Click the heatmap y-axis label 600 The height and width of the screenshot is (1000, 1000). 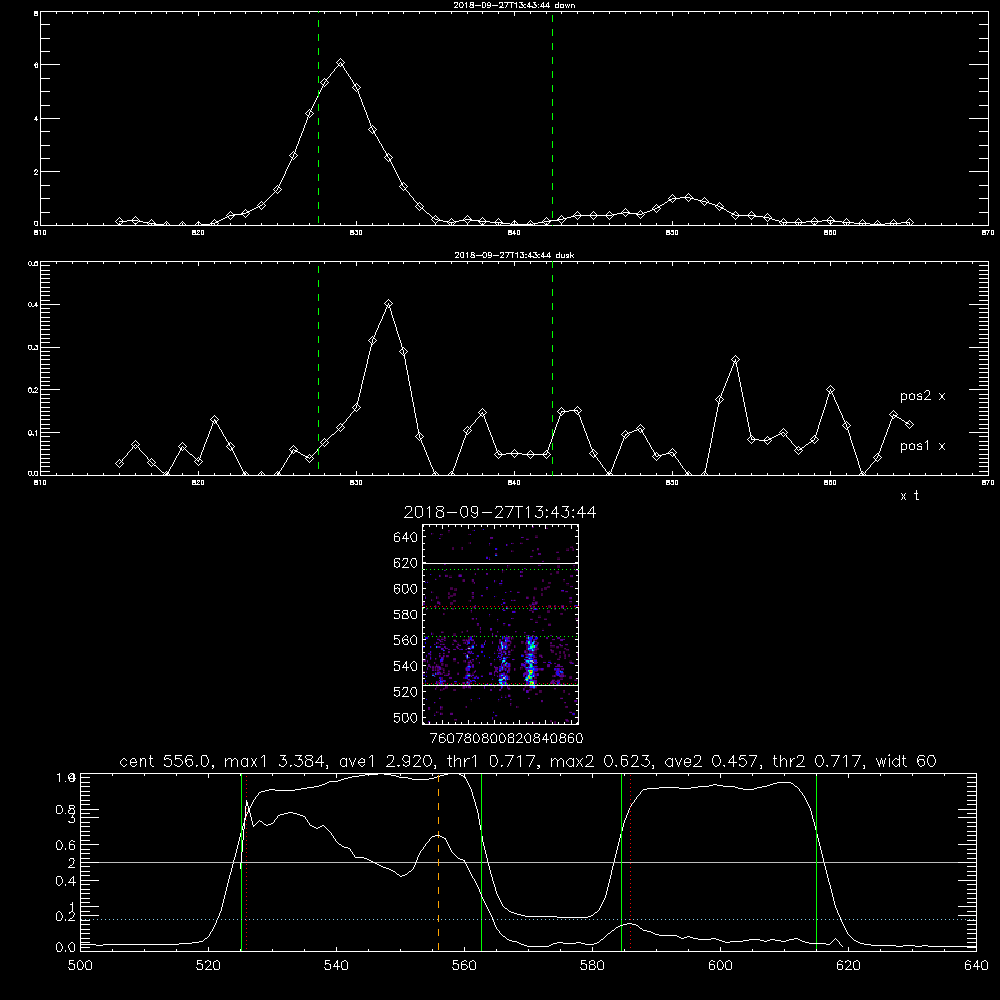point(406,589)
